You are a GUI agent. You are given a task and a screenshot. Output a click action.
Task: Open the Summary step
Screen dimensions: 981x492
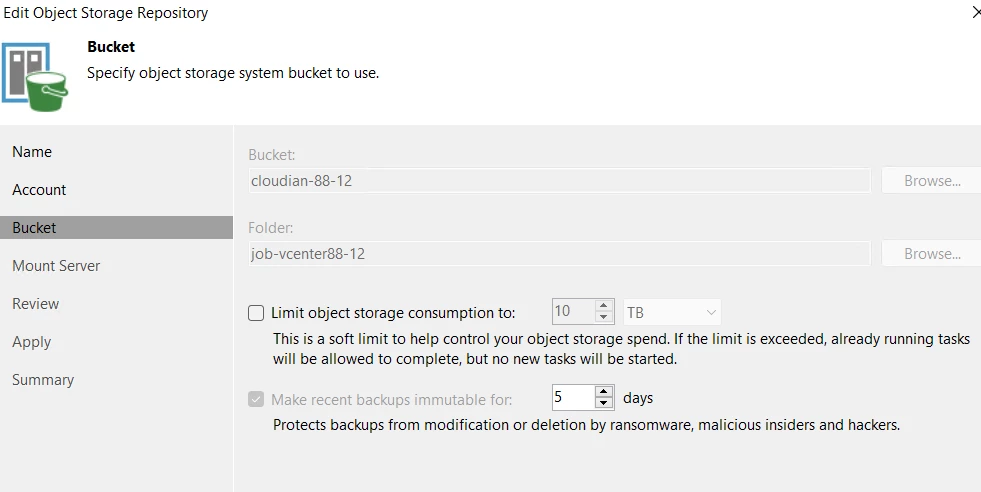(43, 380)
